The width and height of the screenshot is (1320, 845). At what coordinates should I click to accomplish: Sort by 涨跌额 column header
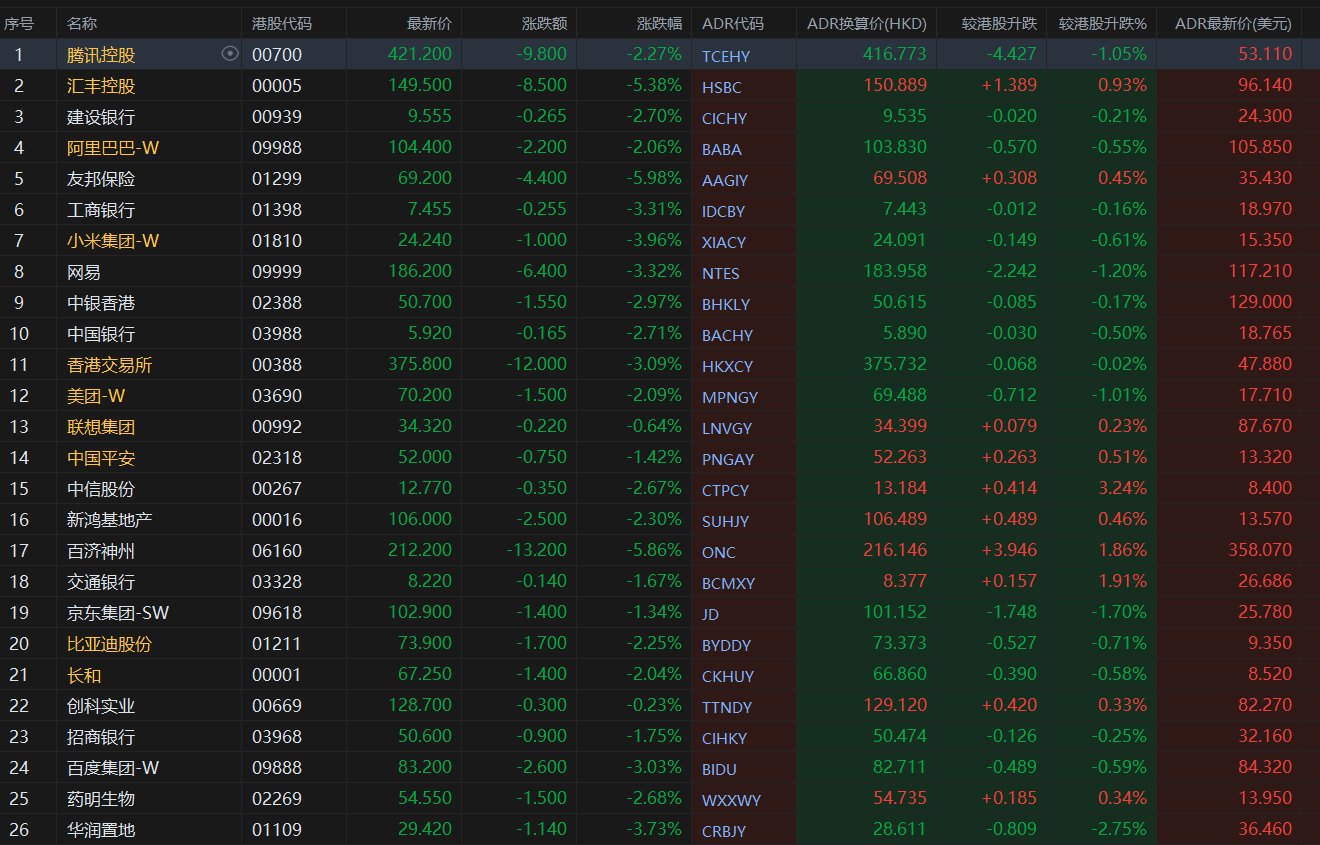click(544, 23)
